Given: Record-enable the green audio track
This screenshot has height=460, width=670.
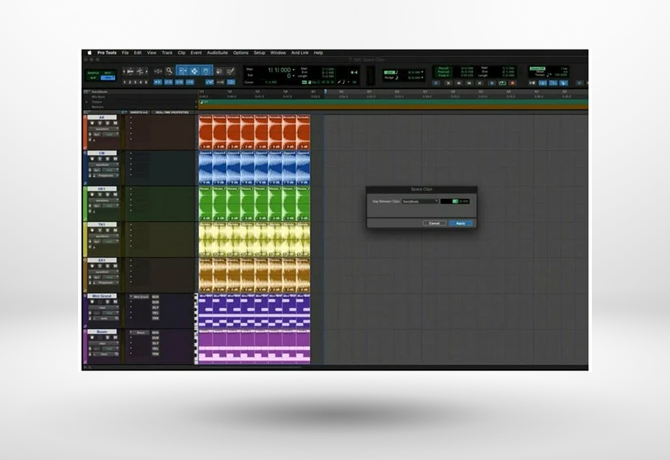Looking at the screenshot, I should [92, 194].
